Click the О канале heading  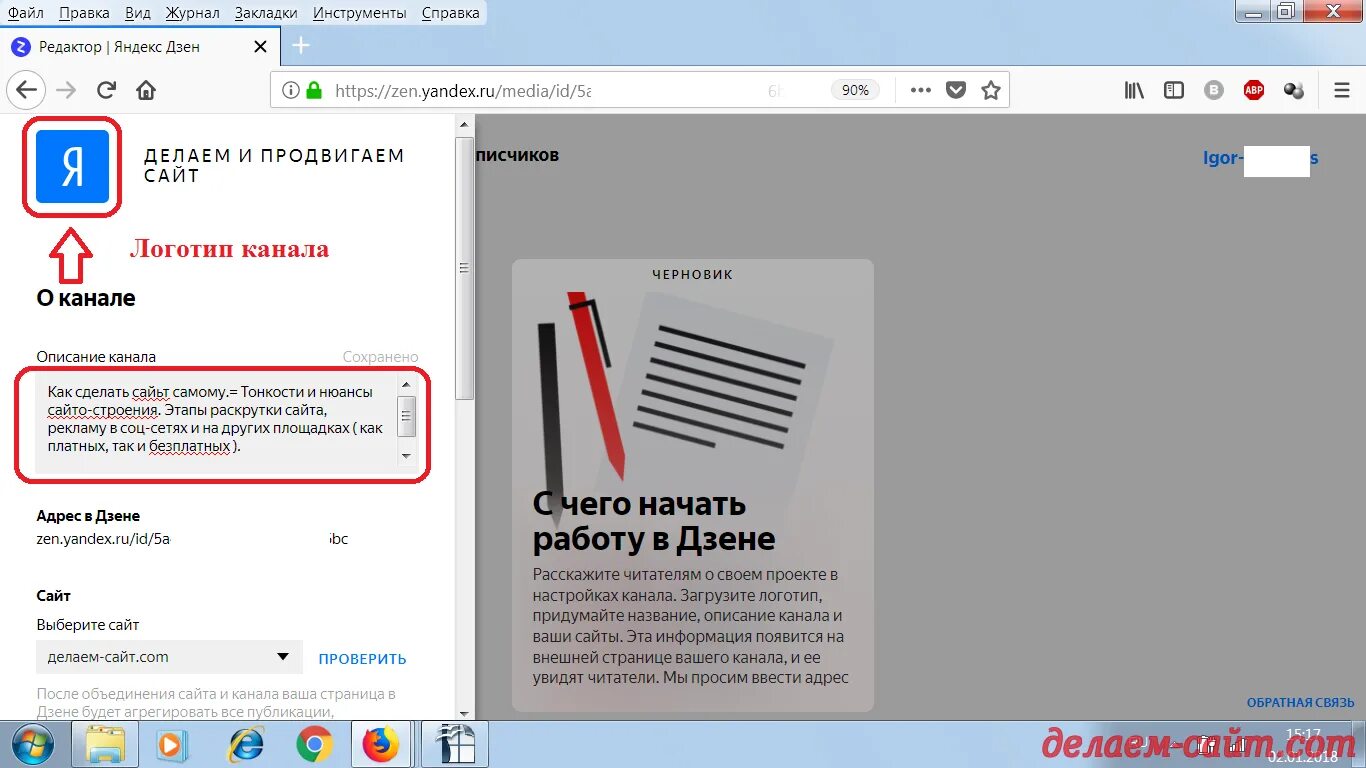(x=86, y=298)
